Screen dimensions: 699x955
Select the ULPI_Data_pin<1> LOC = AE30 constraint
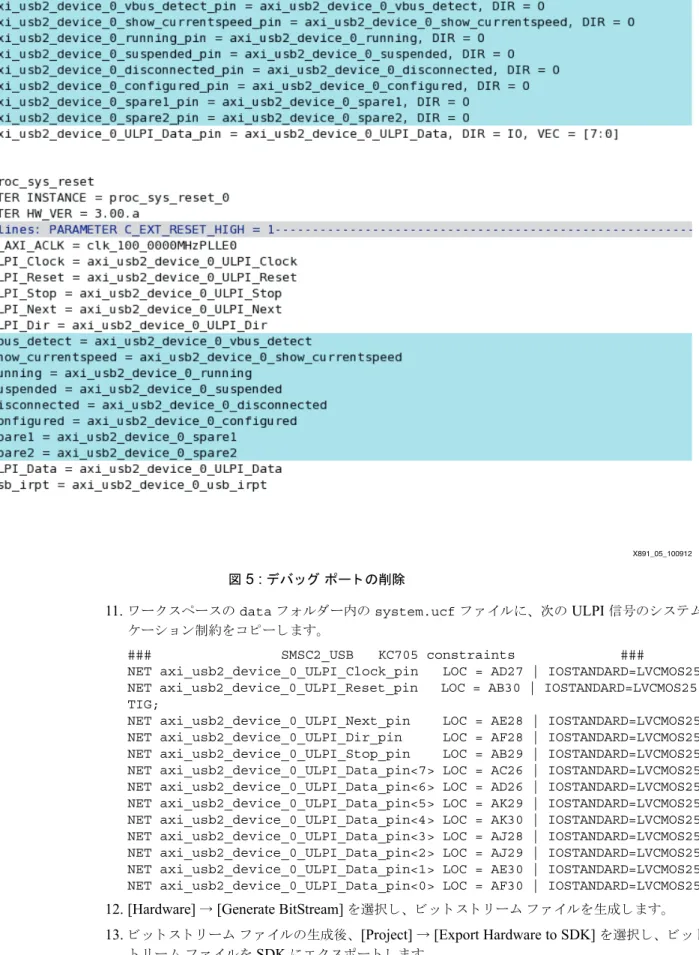413,869
